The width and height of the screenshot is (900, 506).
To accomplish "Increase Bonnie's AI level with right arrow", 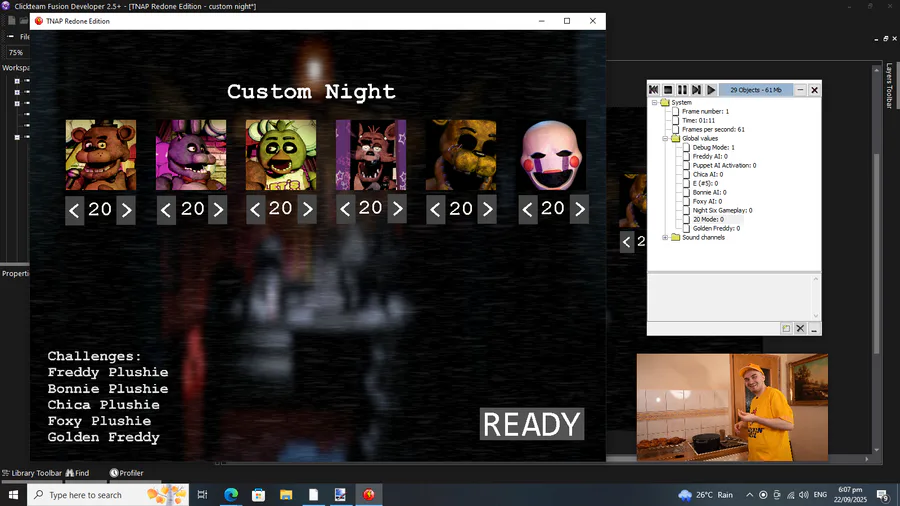I will click(218, 210).
